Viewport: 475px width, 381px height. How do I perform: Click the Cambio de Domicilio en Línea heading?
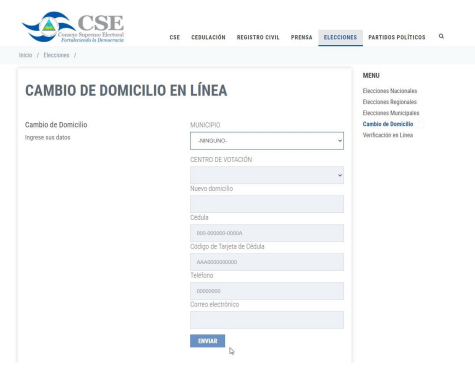tap(126, 91)
